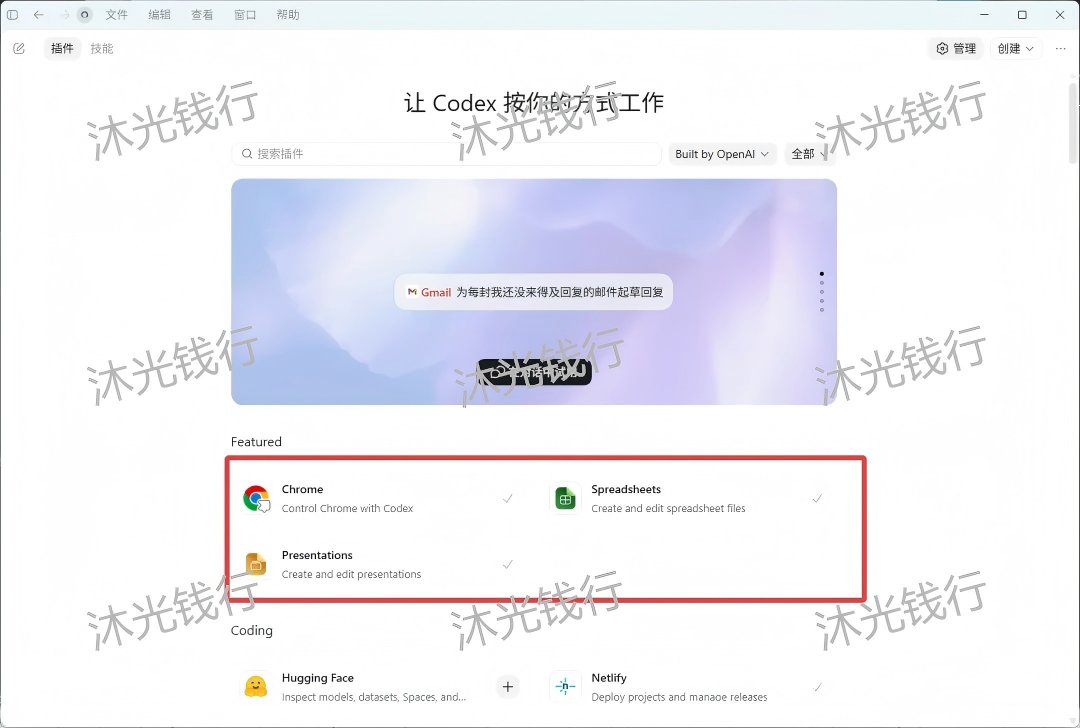The width and height of the screenshot is (1080, 728).
Task: Click 'Control Chrome with Codex' description
Action: [347, 508]
